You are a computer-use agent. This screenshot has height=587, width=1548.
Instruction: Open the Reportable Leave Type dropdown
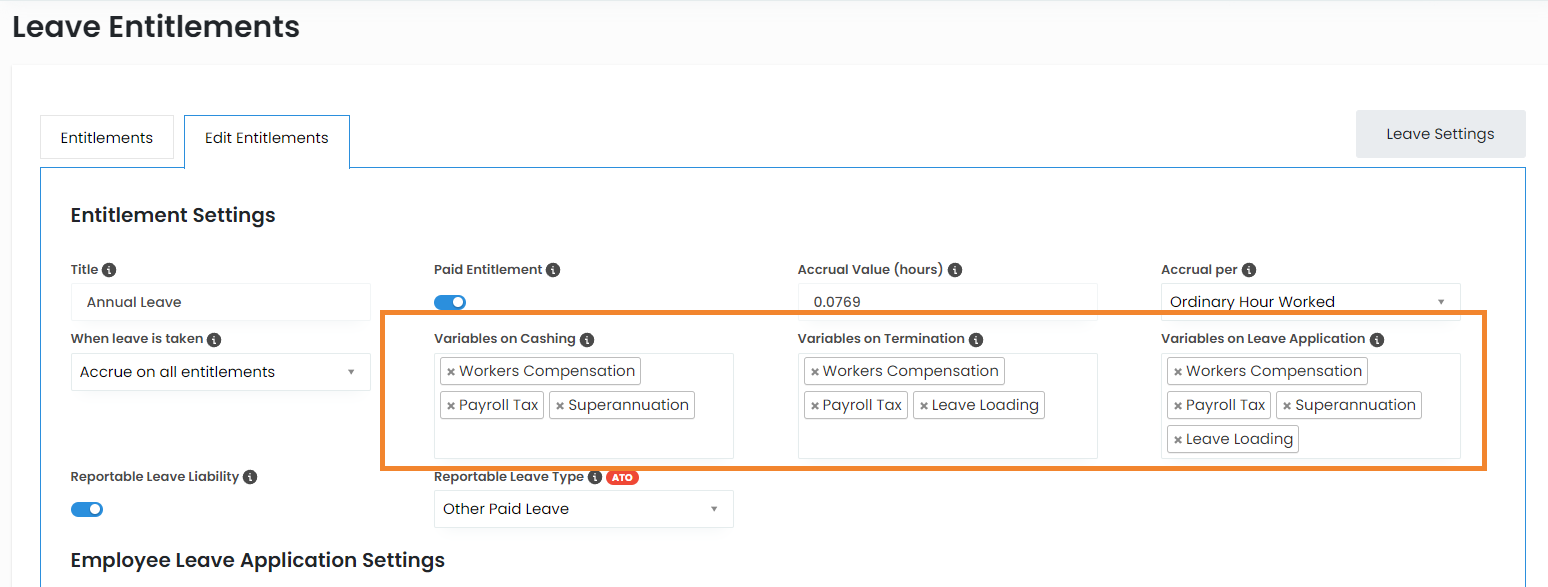[x=583, y=509]
